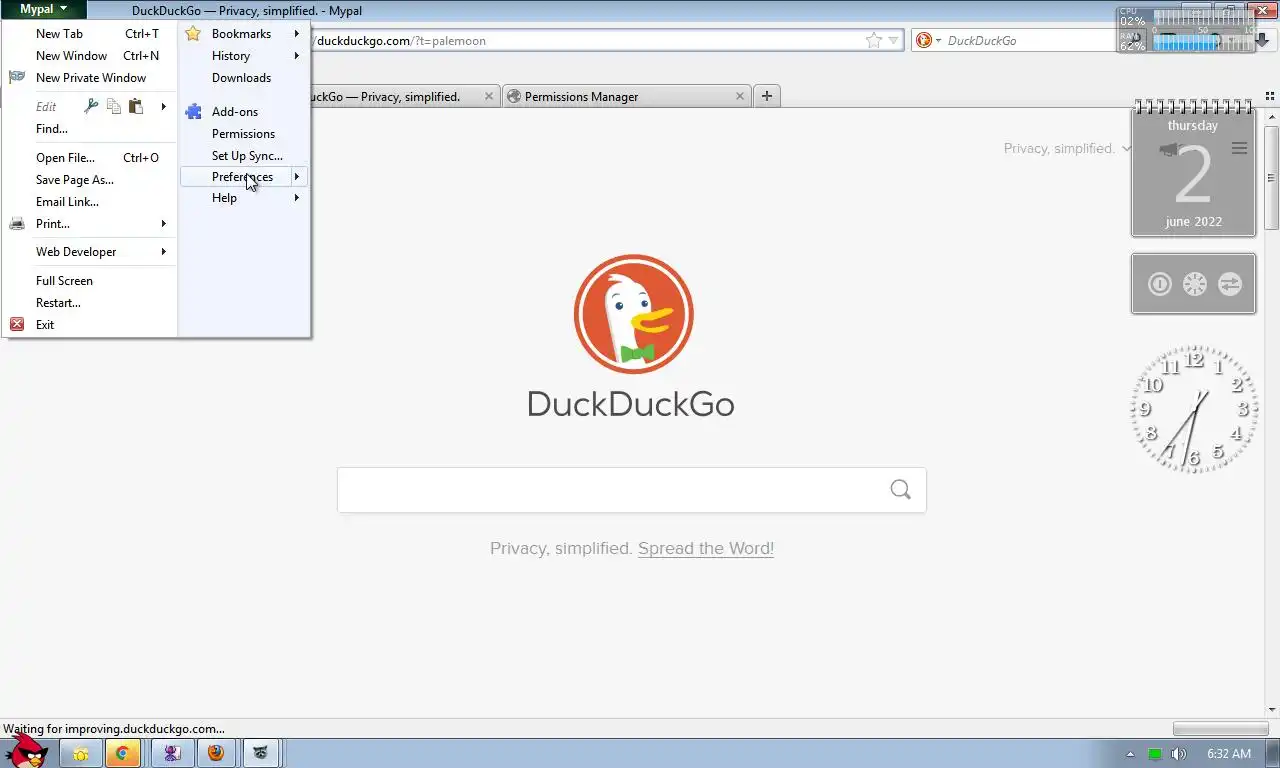Expand Privacy, simplified dropdown chevron
Image resolution: width=1280 pixels, height=768 pixels.
click(1127, 149)
